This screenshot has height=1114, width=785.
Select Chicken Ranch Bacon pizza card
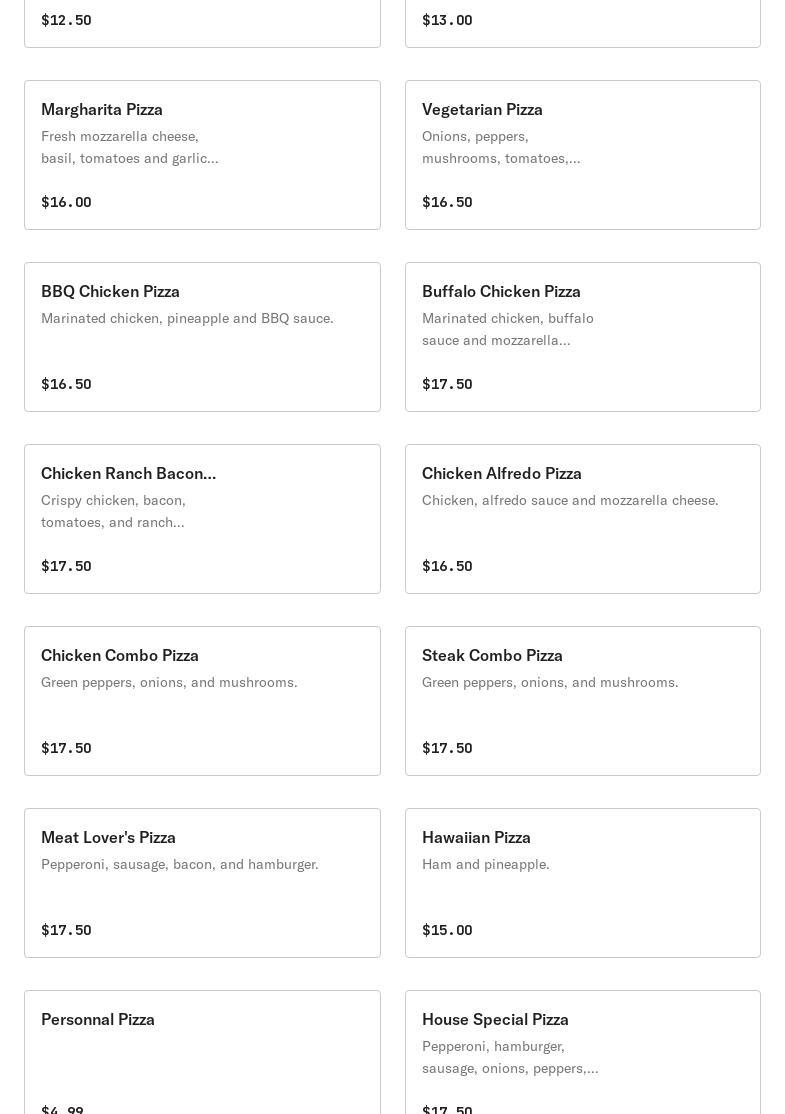[x=202, y=519]
